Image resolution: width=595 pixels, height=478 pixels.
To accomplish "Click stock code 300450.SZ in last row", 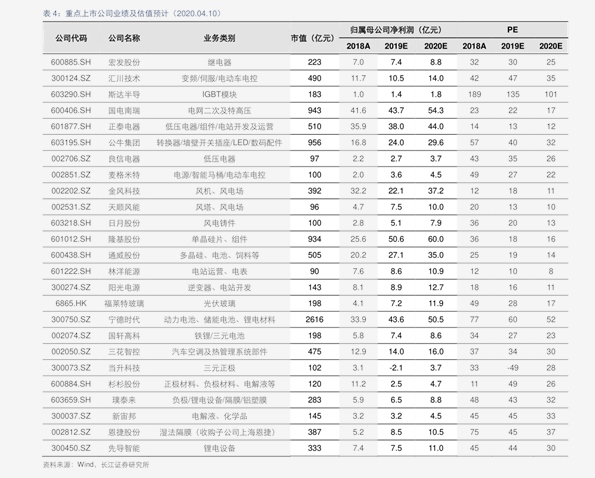I will [71, 448].
